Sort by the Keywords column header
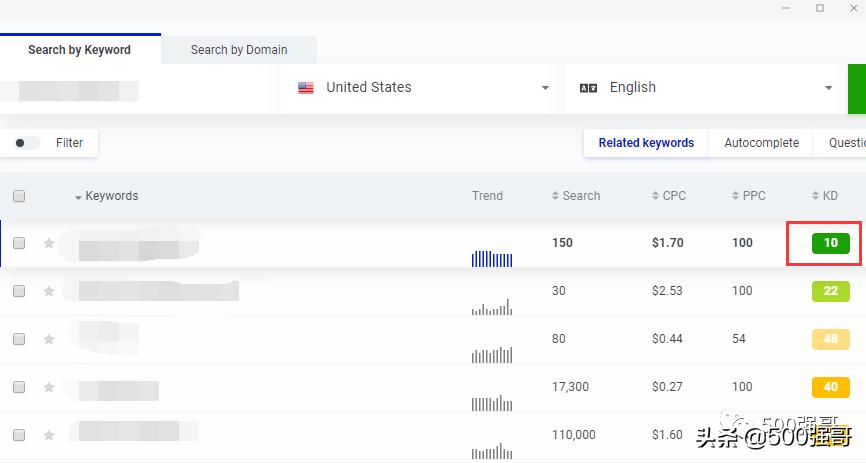 point(111,196)
